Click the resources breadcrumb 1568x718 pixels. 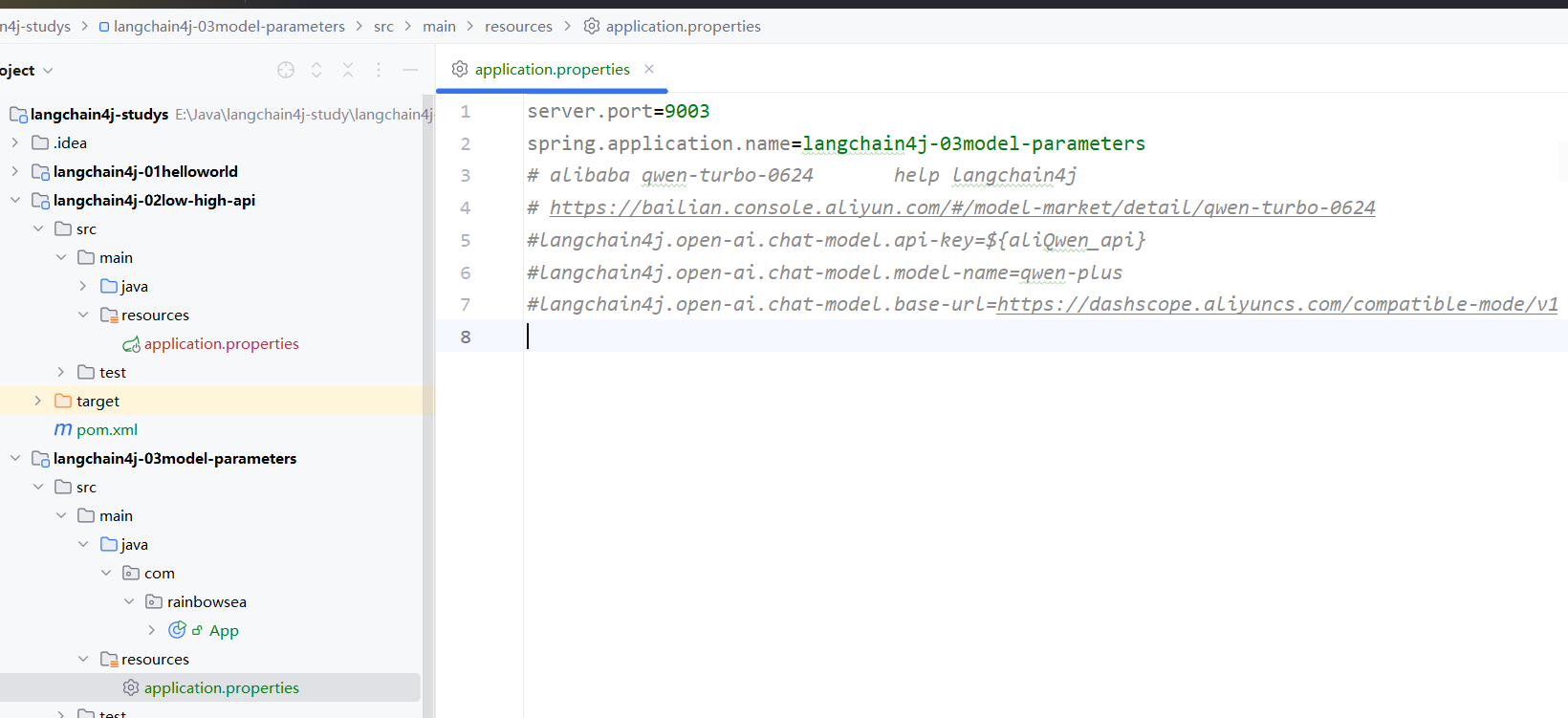point(518,26)
